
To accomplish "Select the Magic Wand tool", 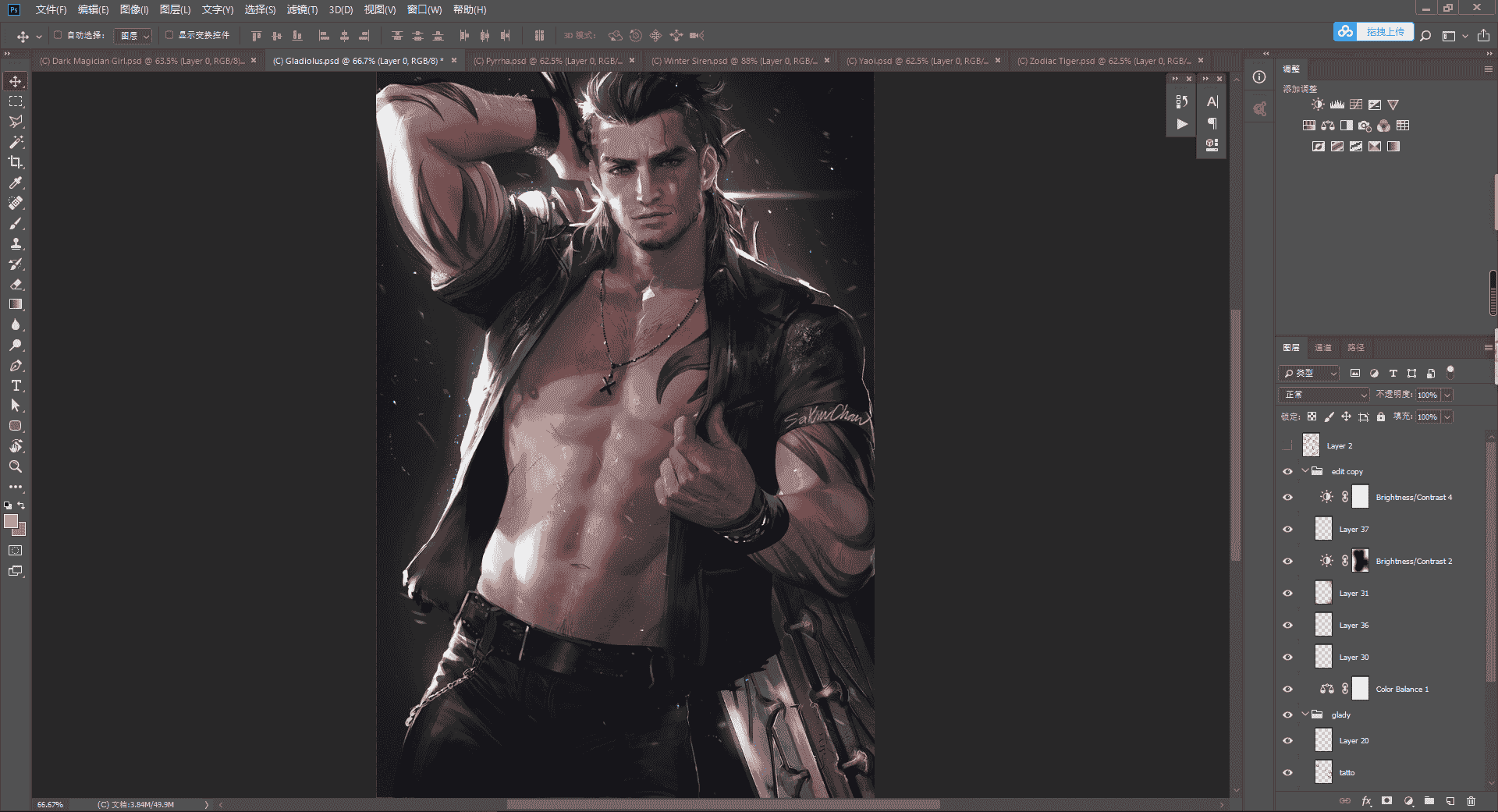I will click(x=16, y=142).
